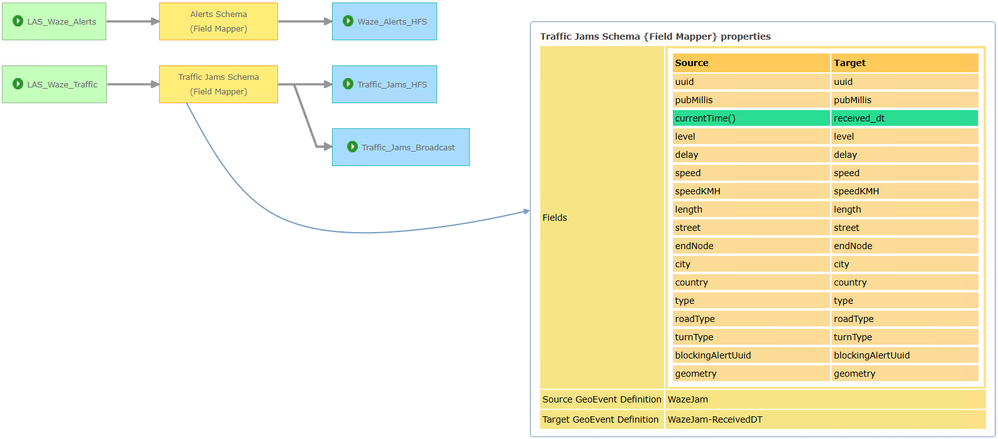Click the play icon on LAS_Waze_Alerts node
This screenshot has width=998, height=439.
tap(18, 21)
